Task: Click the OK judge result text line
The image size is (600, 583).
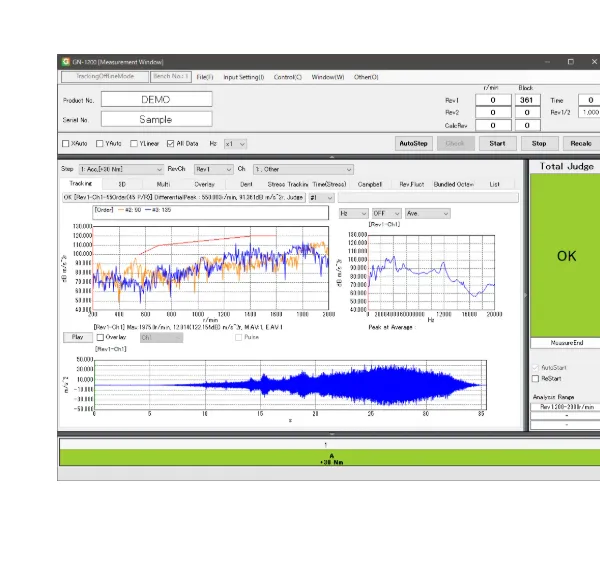Action: tap(184, 197)
